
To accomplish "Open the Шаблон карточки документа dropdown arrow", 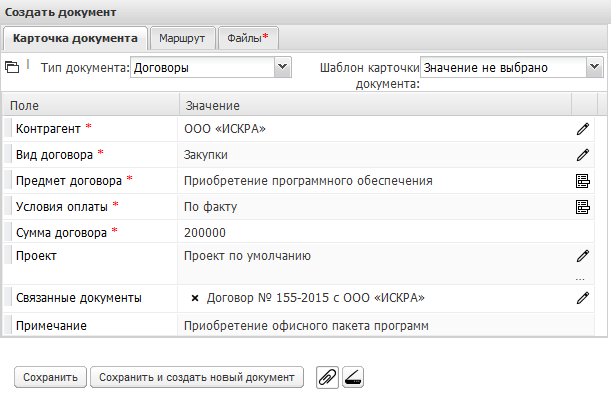I will pyautogui.click(x=594, y=67).
